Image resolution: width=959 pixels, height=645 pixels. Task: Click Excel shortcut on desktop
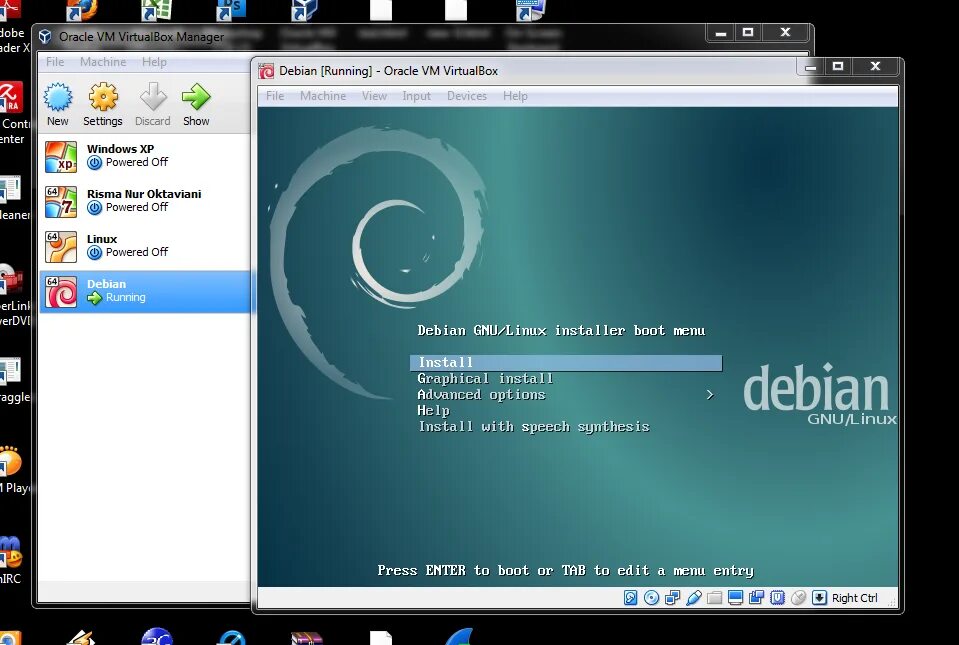(156, 10)
